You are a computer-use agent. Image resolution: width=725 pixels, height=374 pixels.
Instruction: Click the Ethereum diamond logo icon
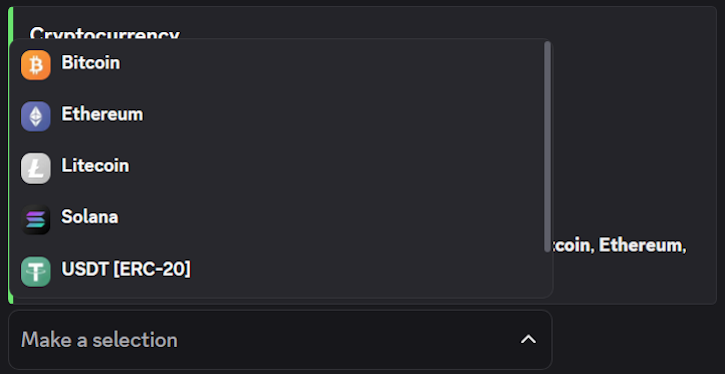36,116
